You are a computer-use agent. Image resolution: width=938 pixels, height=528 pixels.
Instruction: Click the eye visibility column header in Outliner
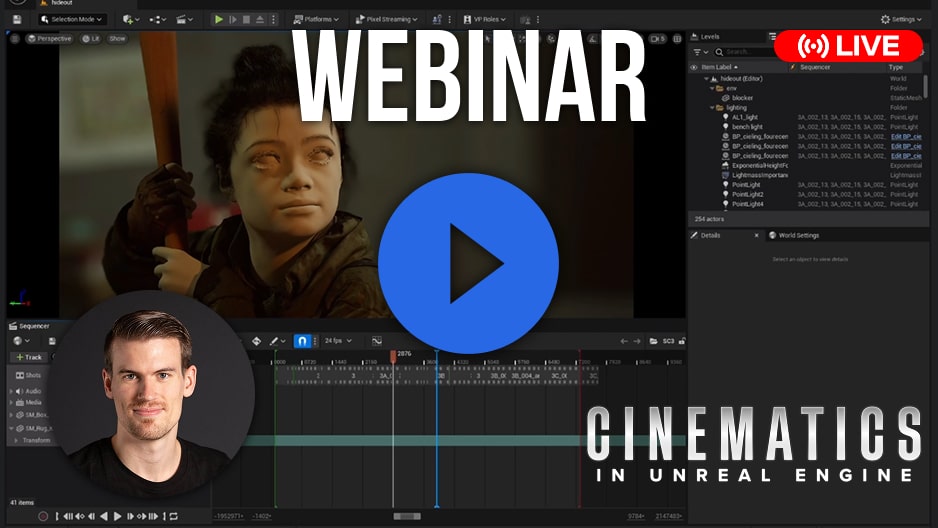tap(694, 68)
